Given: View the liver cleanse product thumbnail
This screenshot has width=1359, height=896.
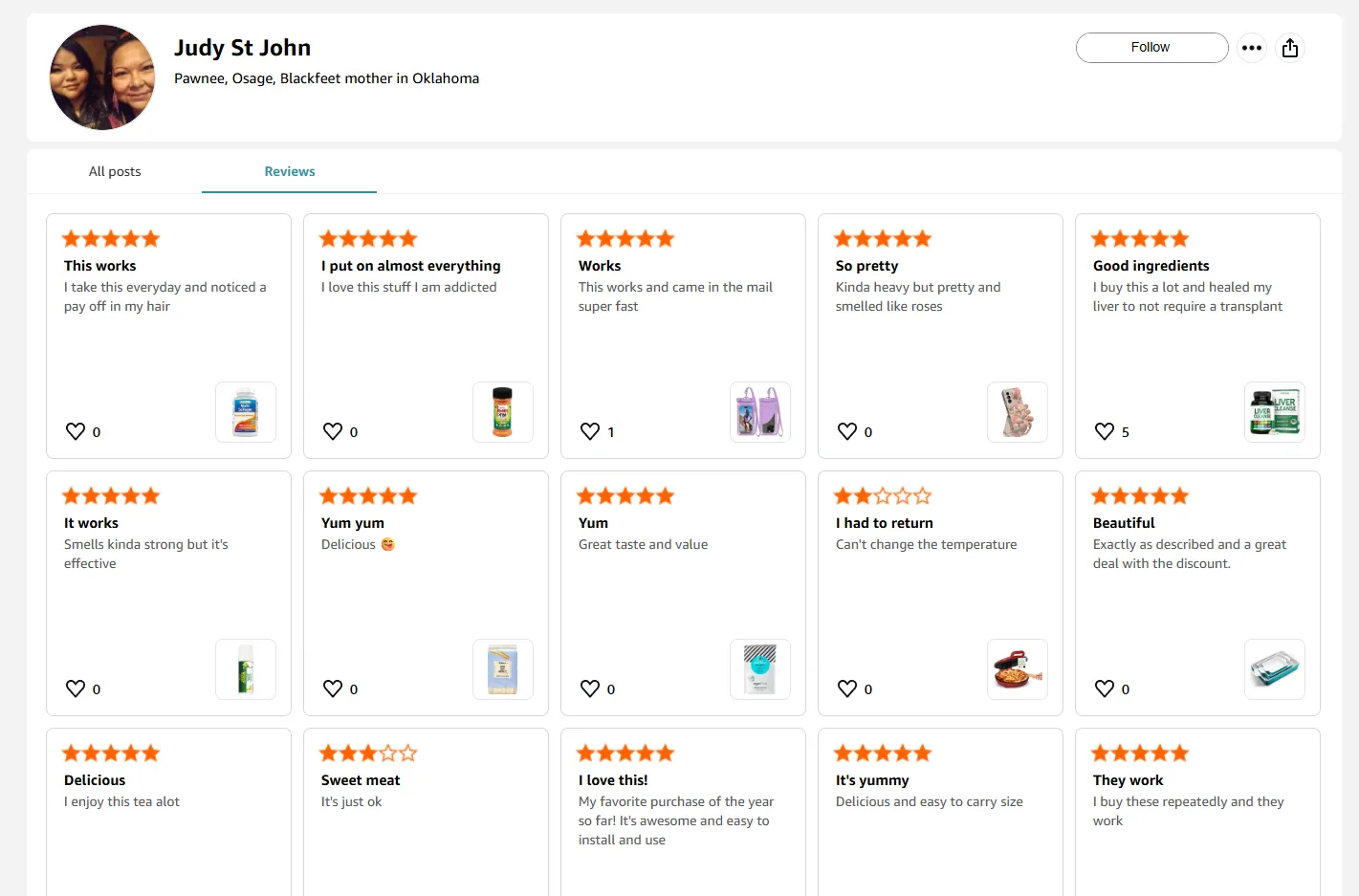Looking at the screenshot, I should point(1274,412).
